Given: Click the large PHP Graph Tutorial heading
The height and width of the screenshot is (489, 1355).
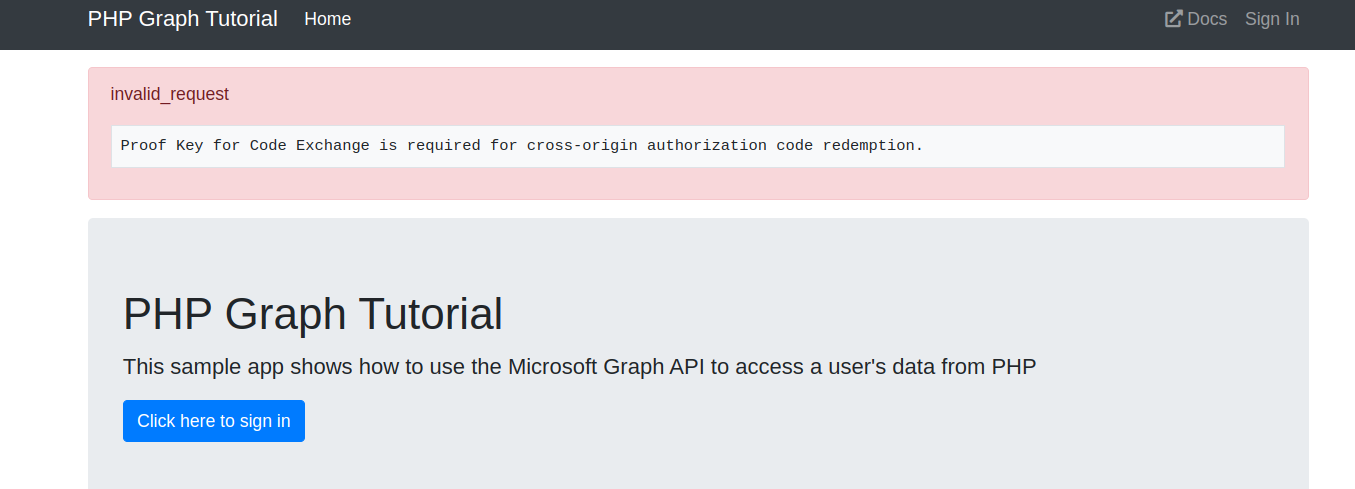Looking at the screenshot, I should click(313, 314).
